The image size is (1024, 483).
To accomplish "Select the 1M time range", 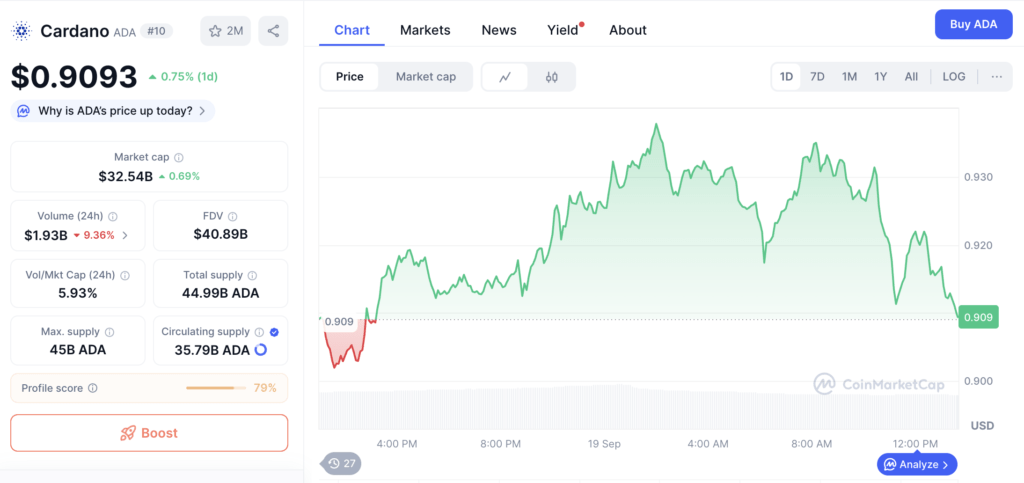I will 849,76.
